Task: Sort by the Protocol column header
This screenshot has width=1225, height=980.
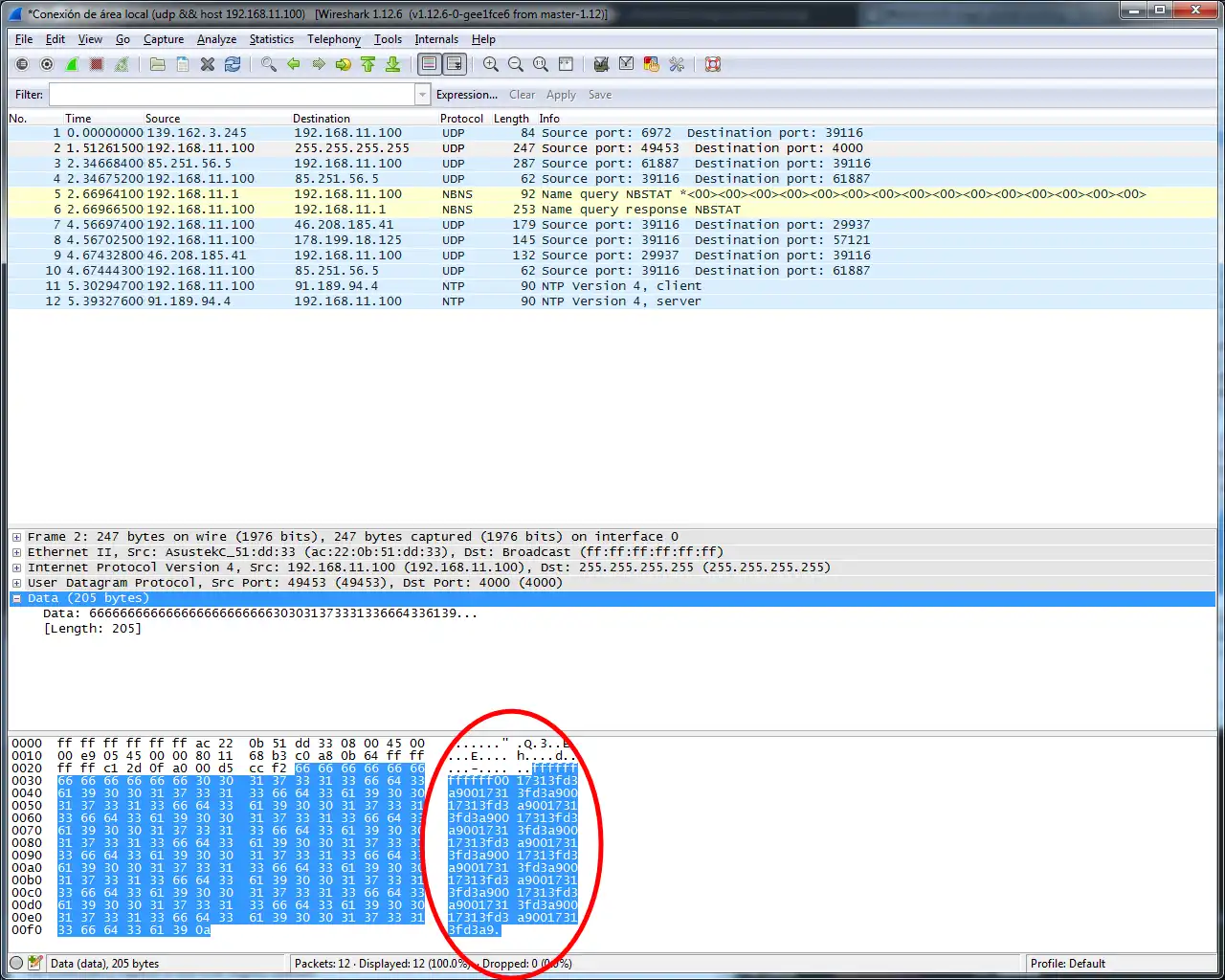Action: [x=461, y=119]
